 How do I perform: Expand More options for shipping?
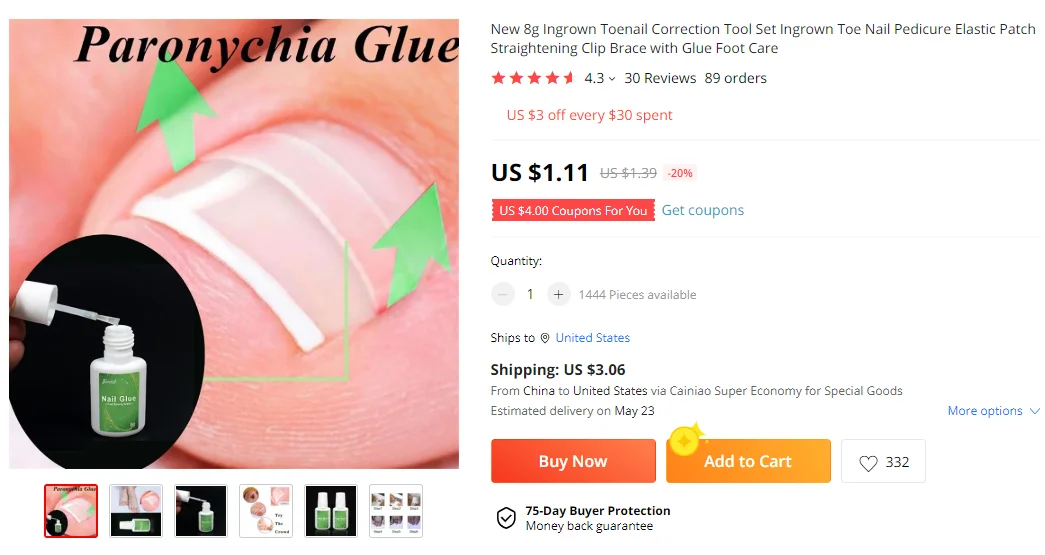[993, 410]
